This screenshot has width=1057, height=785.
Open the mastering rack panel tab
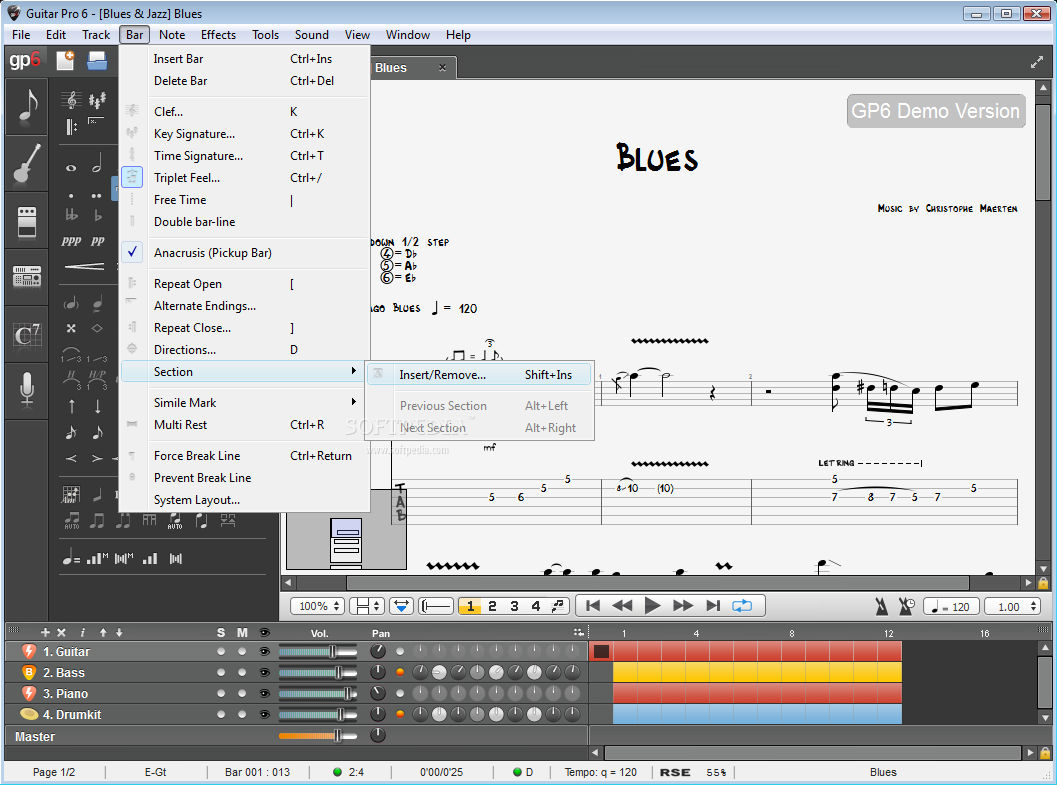point(27,276)
